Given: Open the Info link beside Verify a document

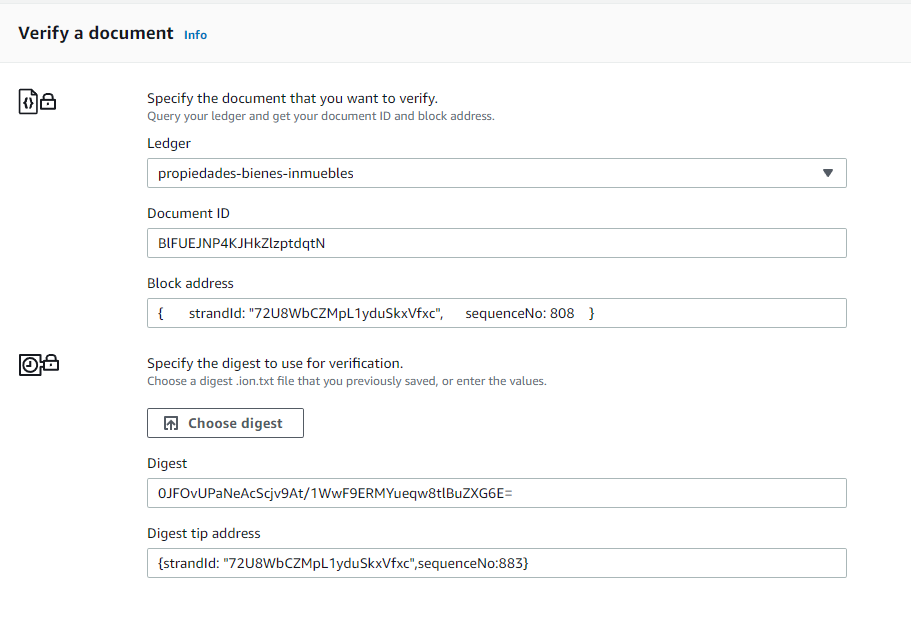Looking at the screenshot, I should (195, 35).
